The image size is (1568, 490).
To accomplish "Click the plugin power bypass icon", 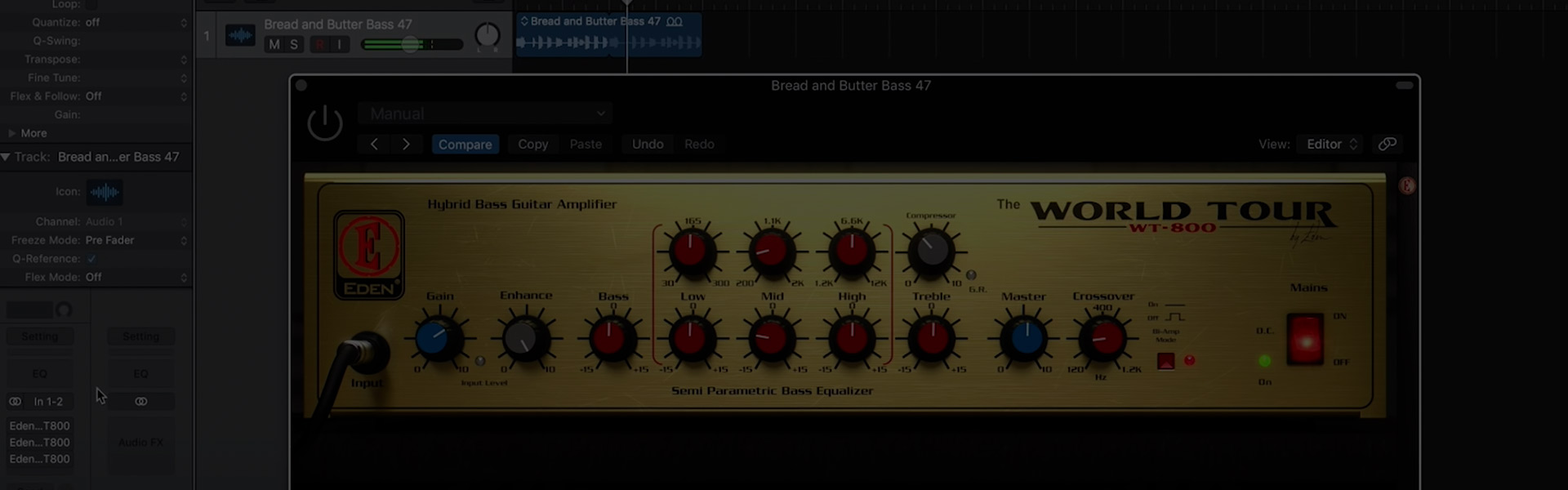I will [324, 123].
